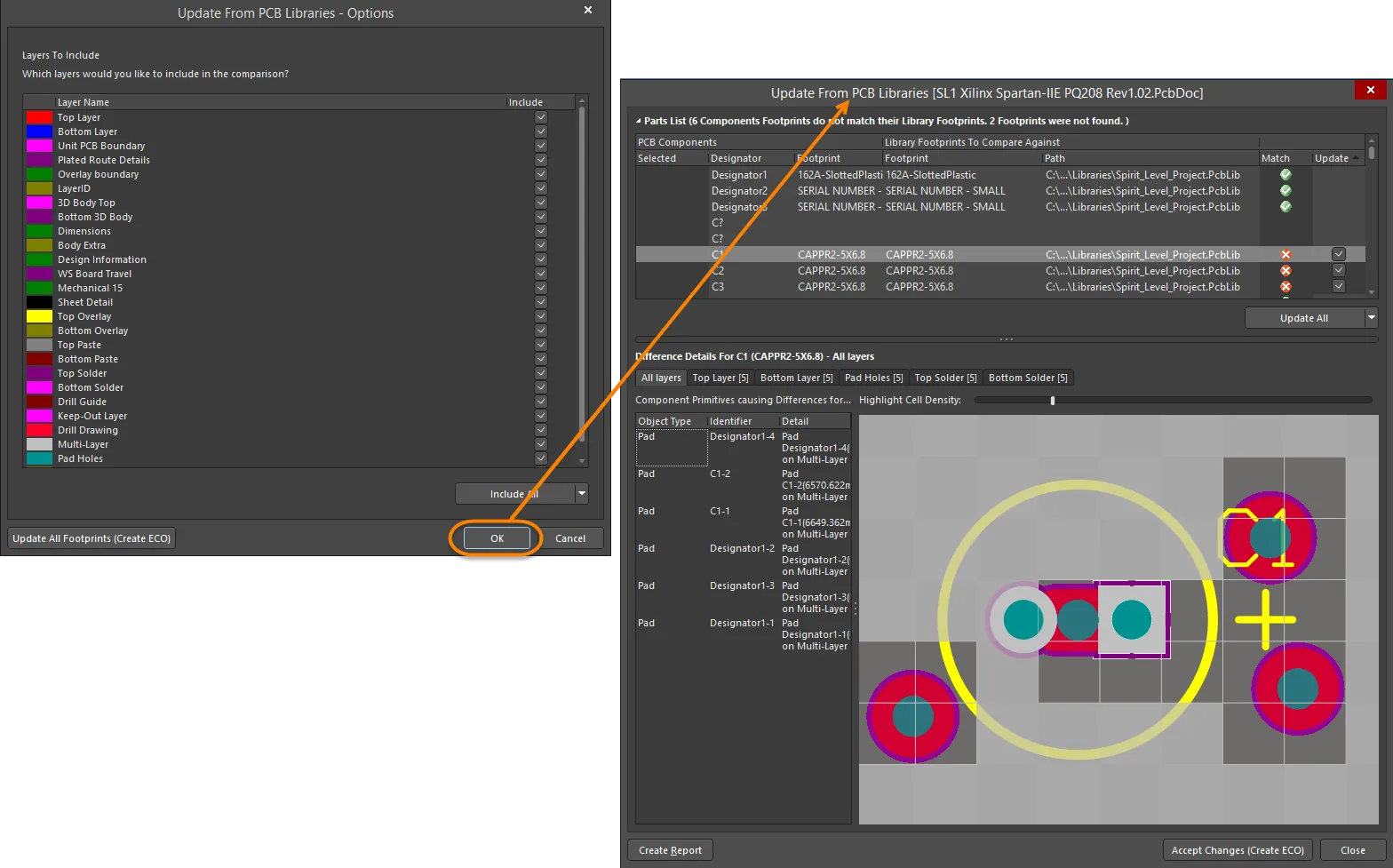The height and width of the screenshot is (868, 1393).
Task: Uncheck Include for Top Layer
Action: click(540, 117)
